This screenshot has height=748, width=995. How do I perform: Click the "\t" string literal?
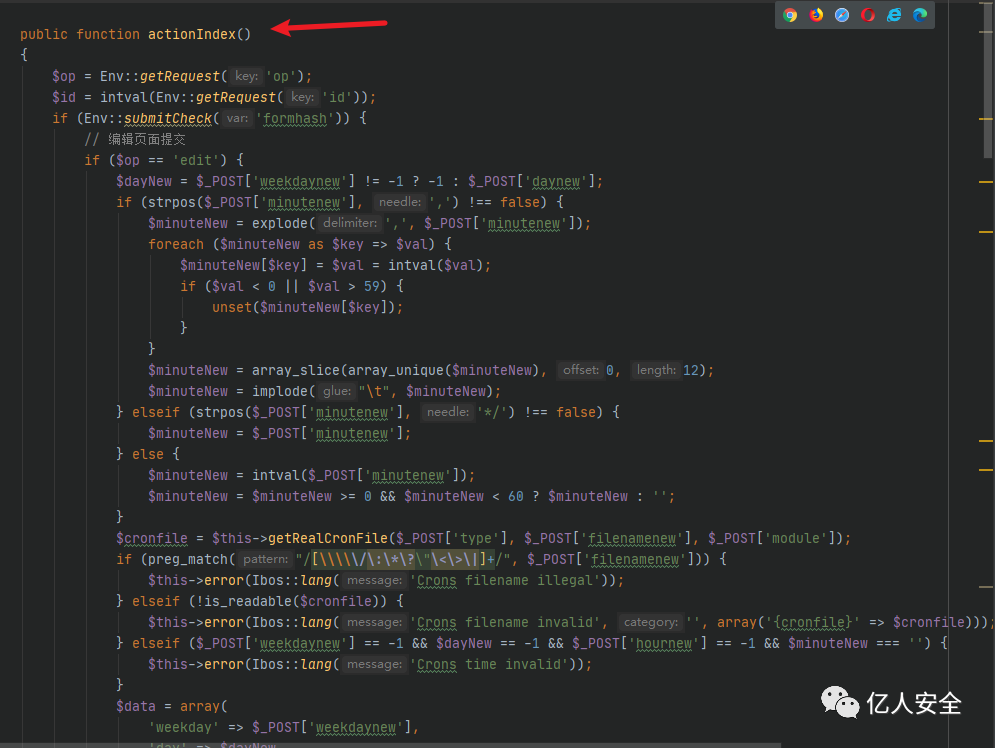[x=374, y=391]
